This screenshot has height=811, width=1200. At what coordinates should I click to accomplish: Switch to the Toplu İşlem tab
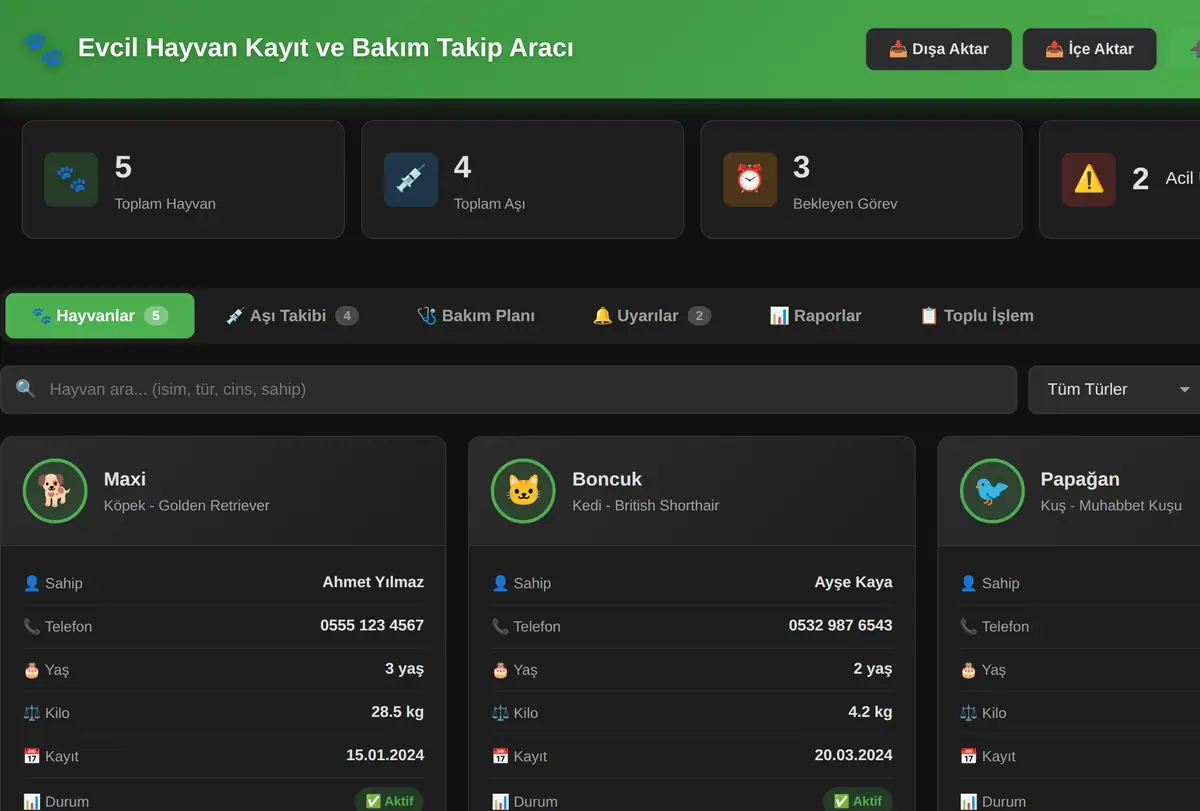976,316
